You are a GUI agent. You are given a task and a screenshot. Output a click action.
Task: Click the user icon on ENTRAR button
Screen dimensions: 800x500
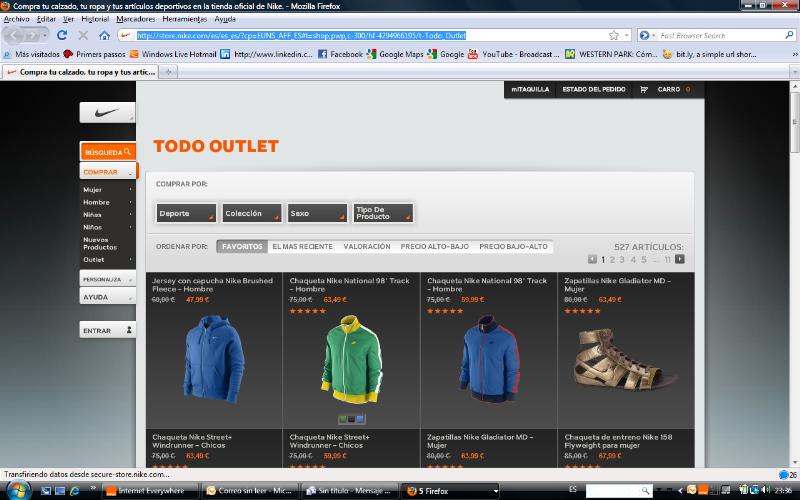[129, 330]
